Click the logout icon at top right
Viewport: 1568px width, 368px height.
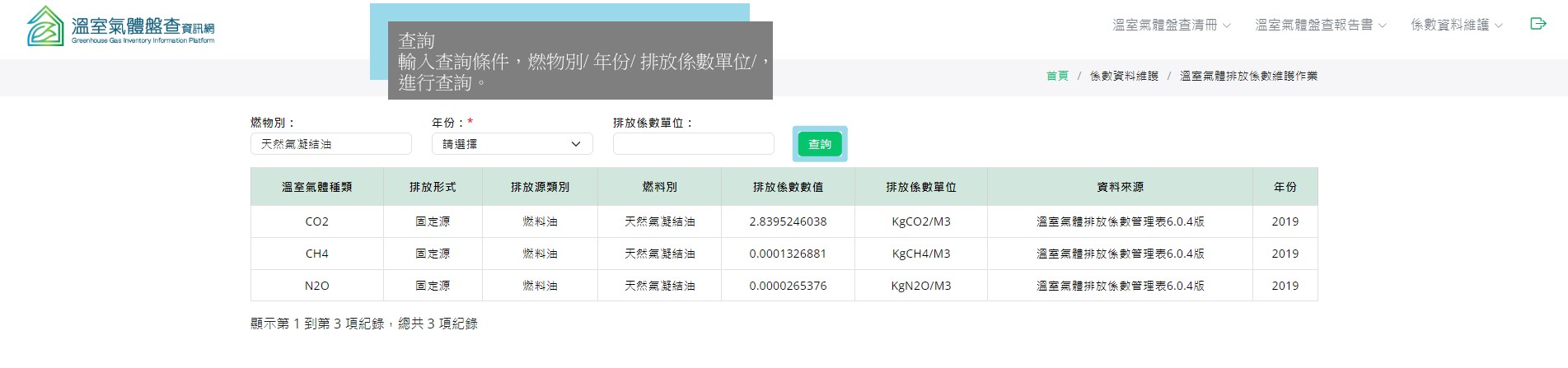point(1538,24)
